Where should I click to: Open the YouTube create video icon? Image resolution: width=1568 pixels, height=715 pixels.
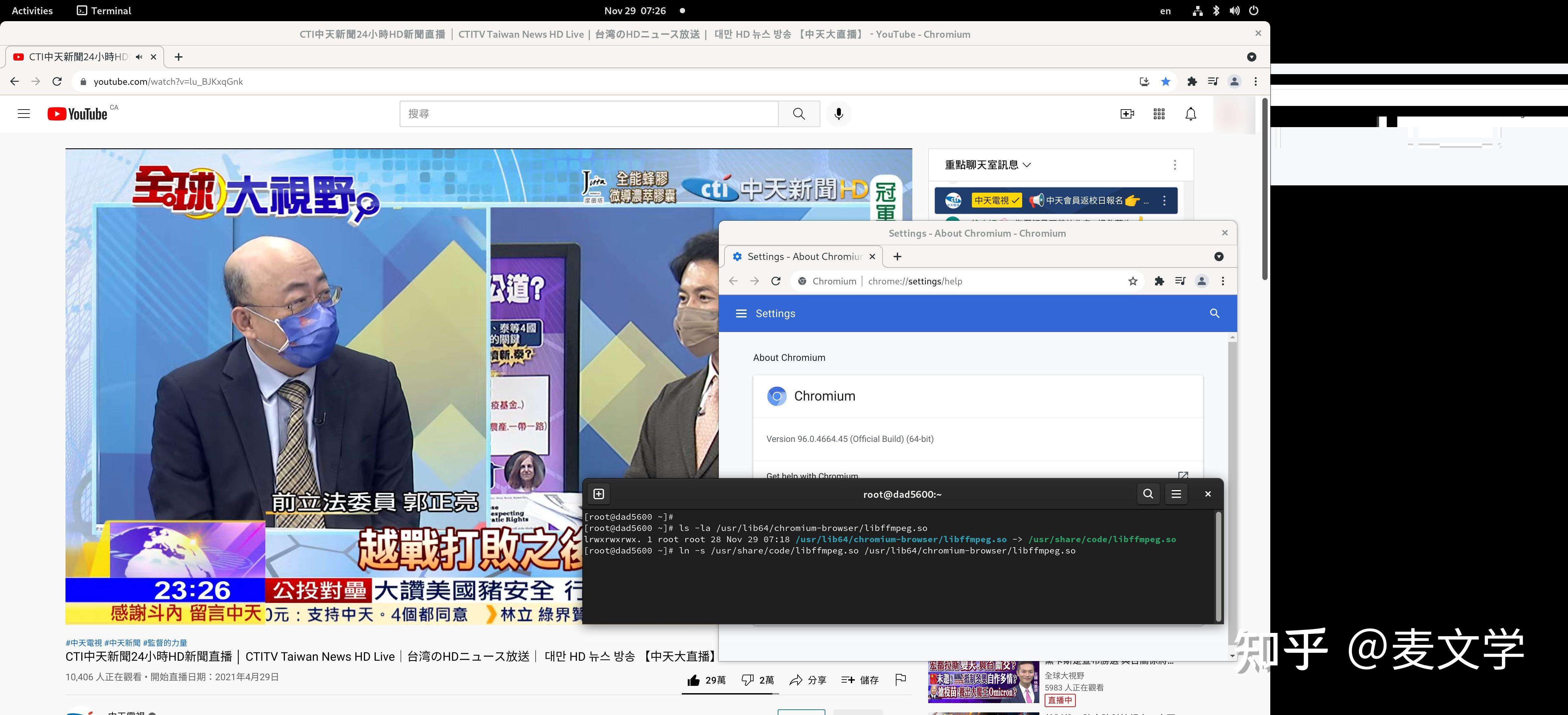click(x=1127, y=114)
